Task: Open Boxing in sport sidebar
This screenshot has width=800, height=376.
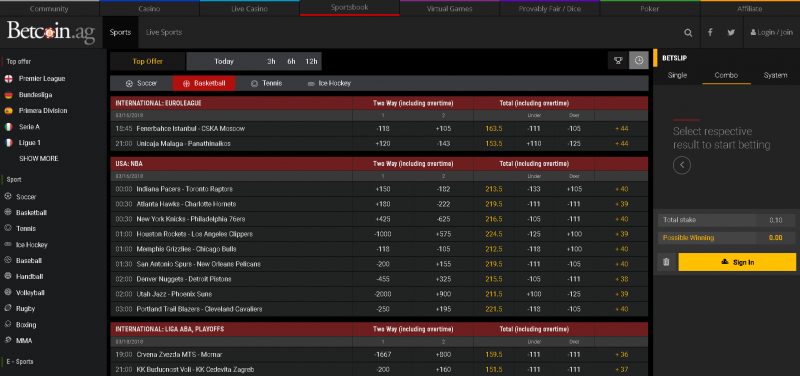Action: tap(26, 324)
